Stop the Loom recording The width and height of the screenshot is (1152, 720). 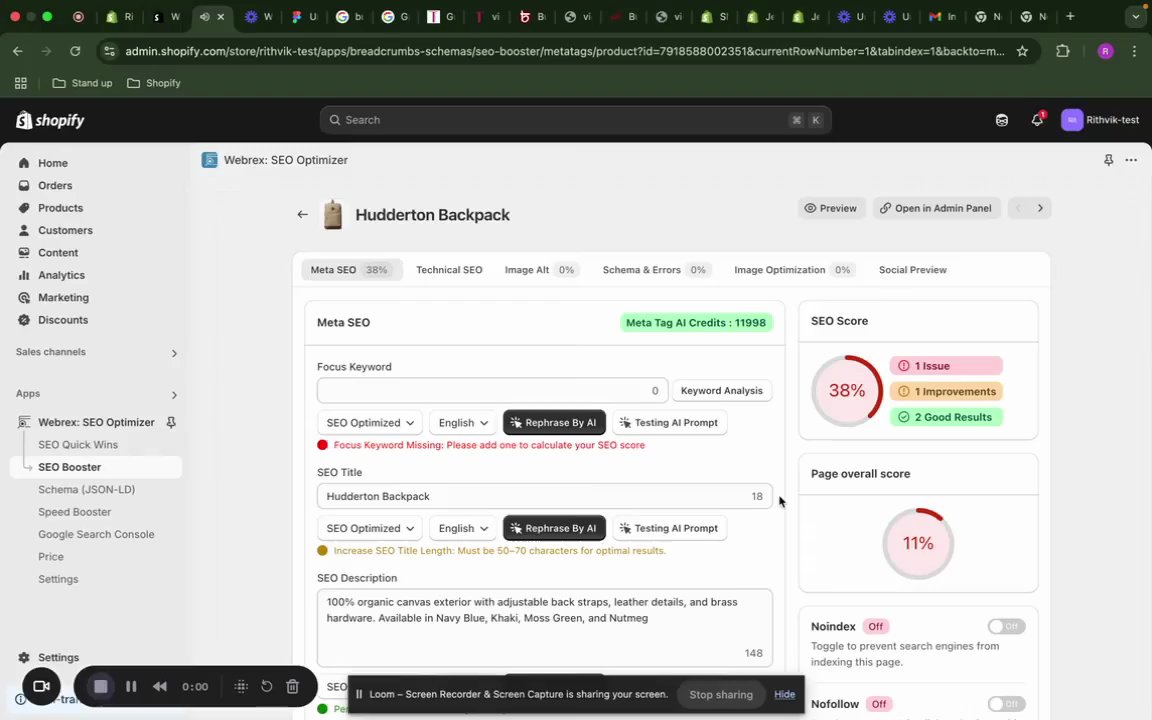[101, 686]
